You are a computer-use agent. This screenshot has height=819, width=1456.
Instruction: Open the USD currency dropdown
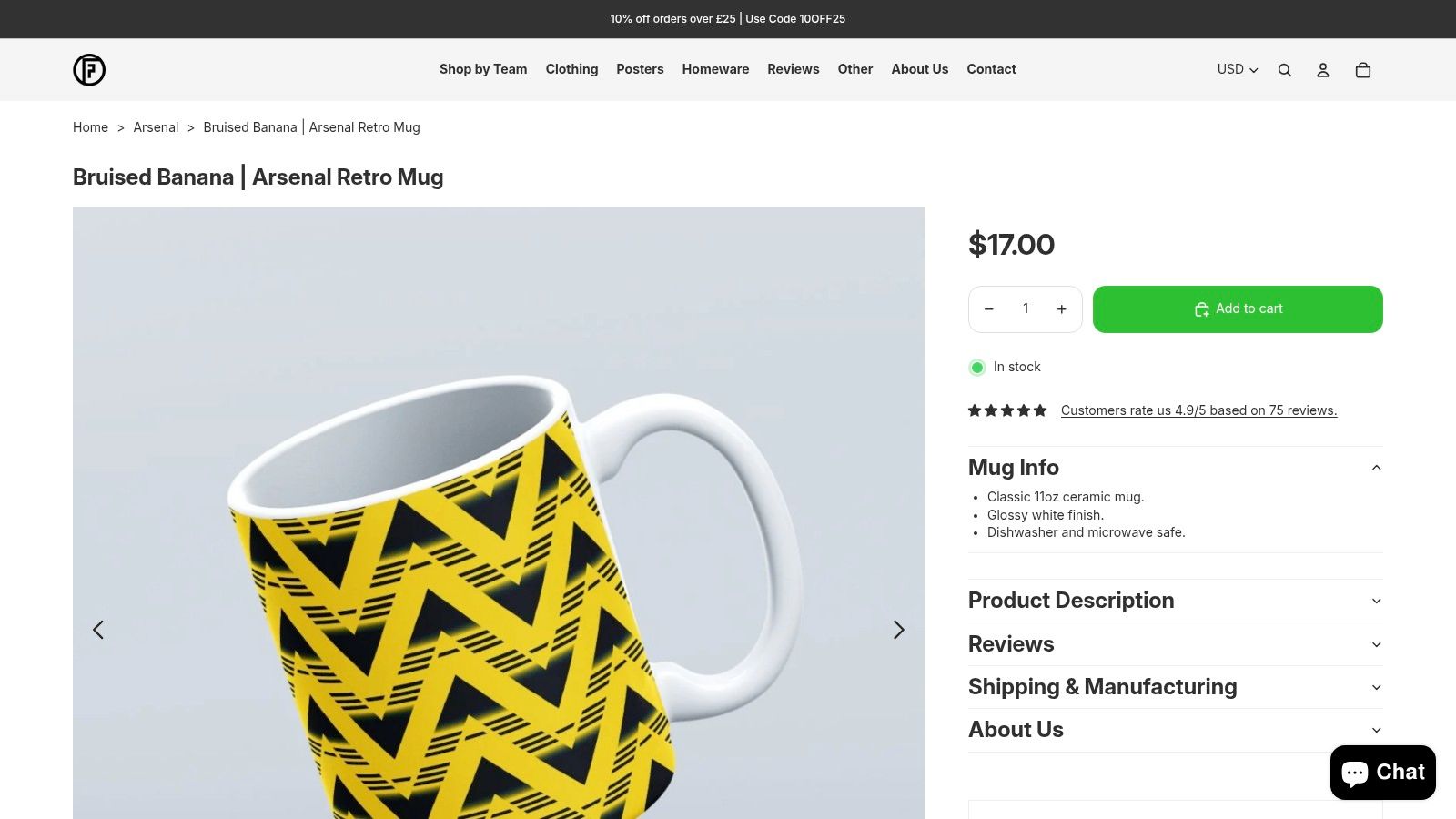[x=1238, y=69]
